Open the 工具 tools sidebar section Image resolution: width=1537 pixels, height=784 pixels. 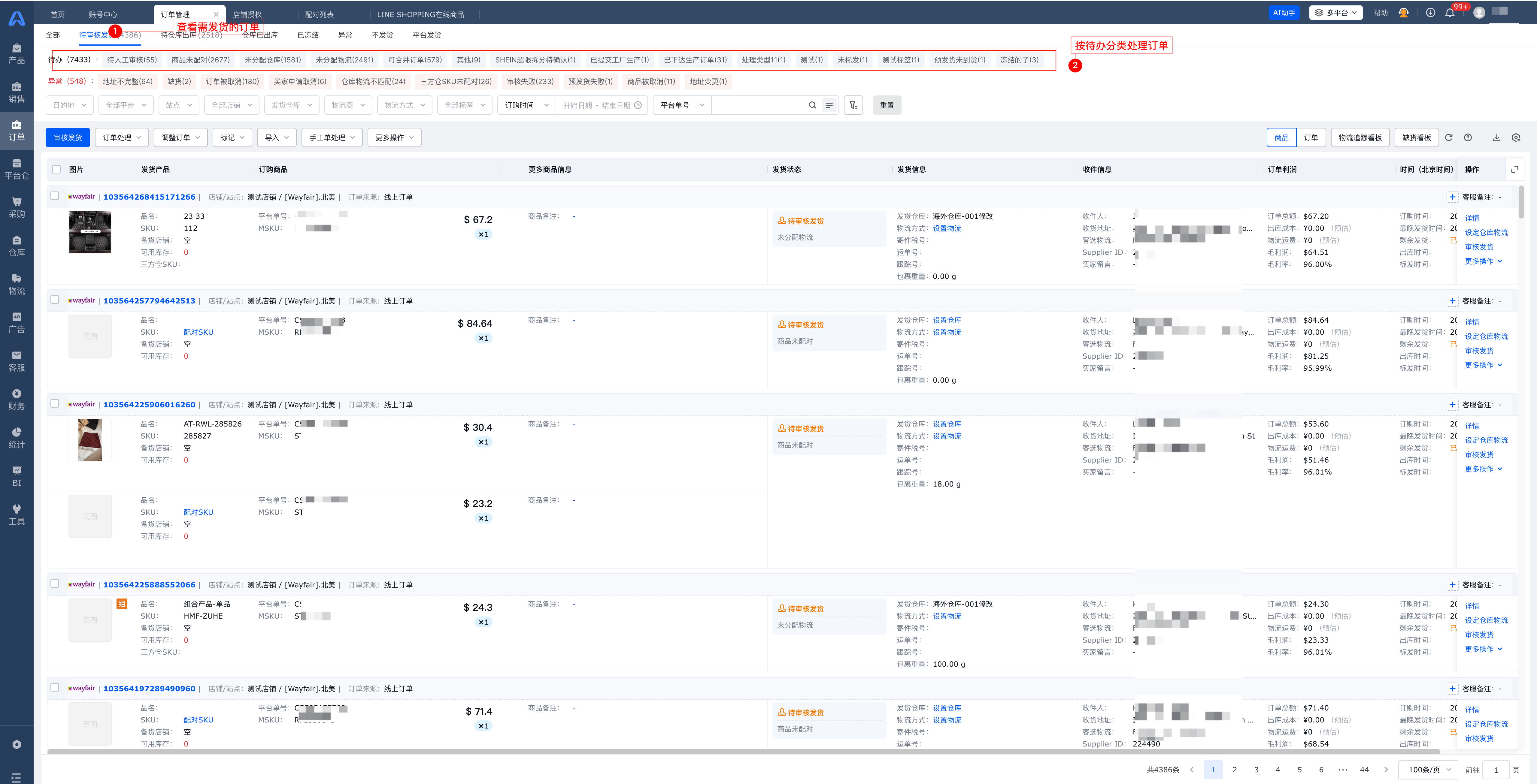pos(17,514)
